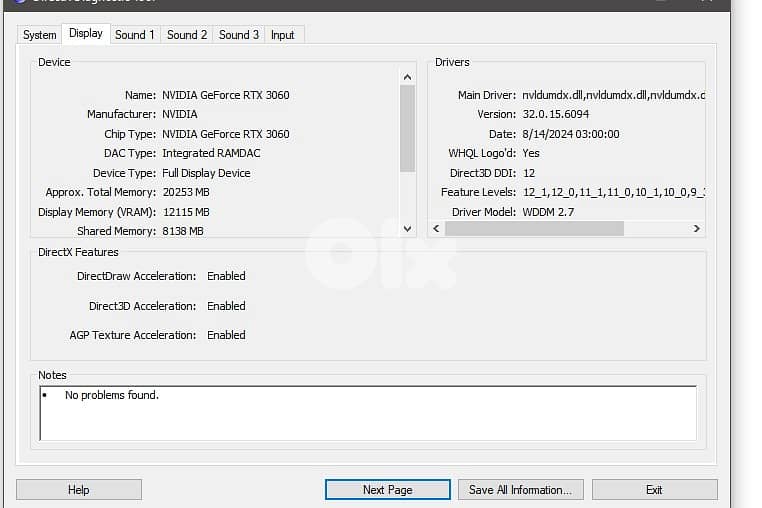The height and width of the screenshot is (508, 762).
Task: Click the driver version 32.0.15.6094
Action: [555, 114]
